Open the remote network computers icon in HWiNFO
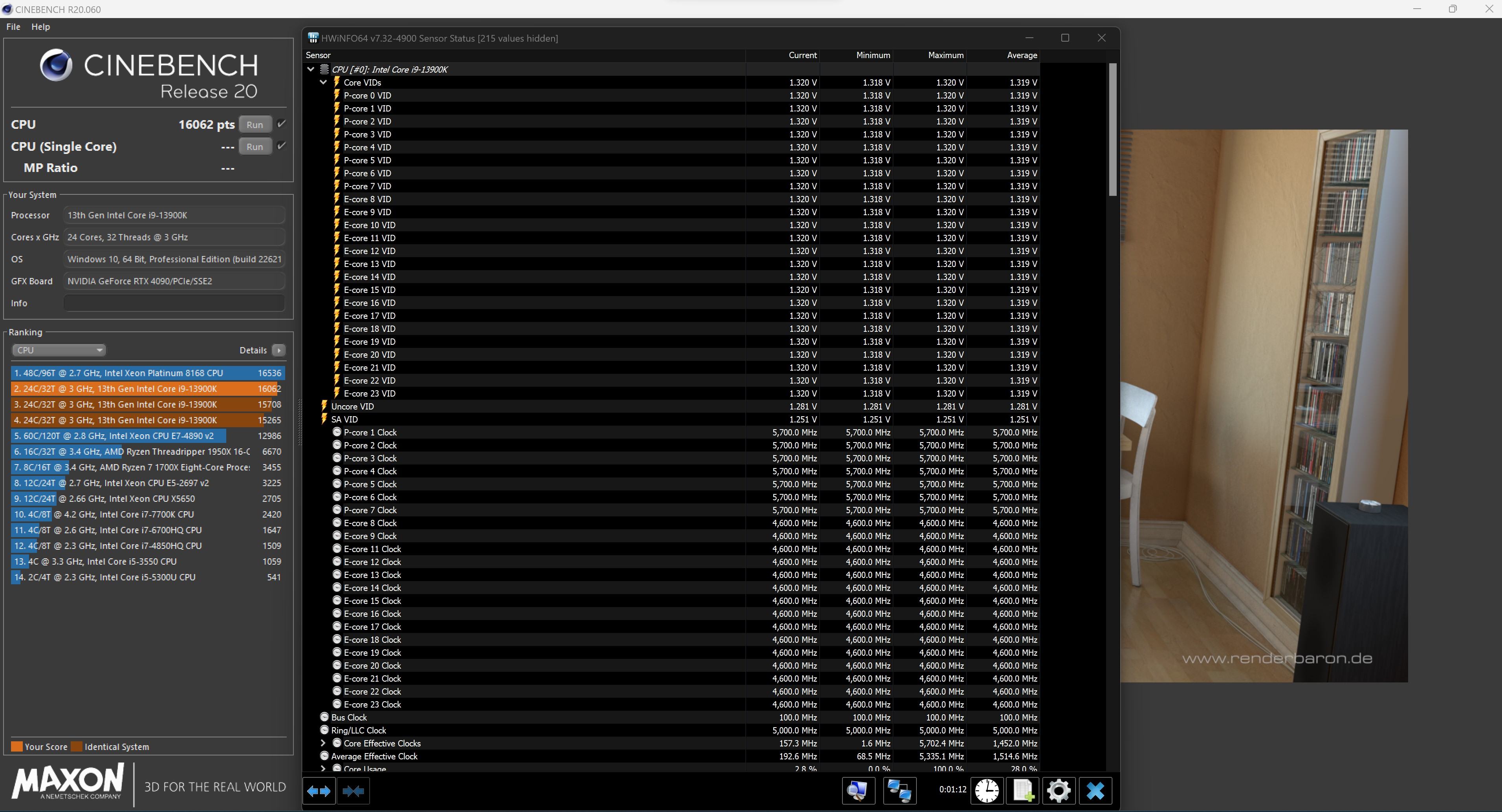The image size is (1502, 812). click(900, 791)
